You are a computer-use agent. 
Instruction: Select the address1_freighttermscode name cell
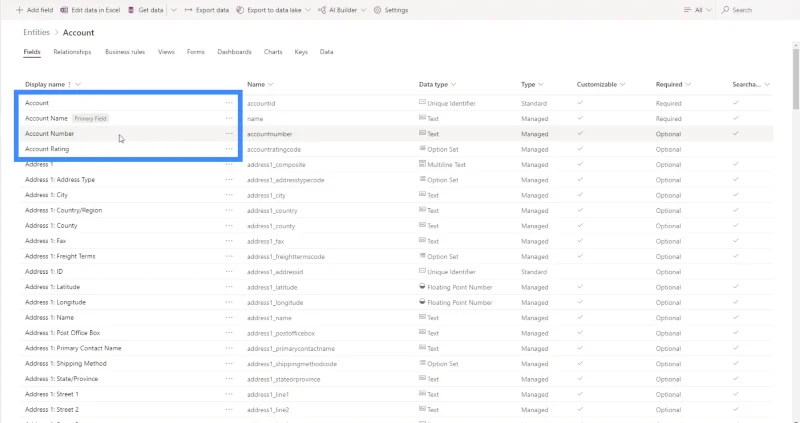coord(286,257)
